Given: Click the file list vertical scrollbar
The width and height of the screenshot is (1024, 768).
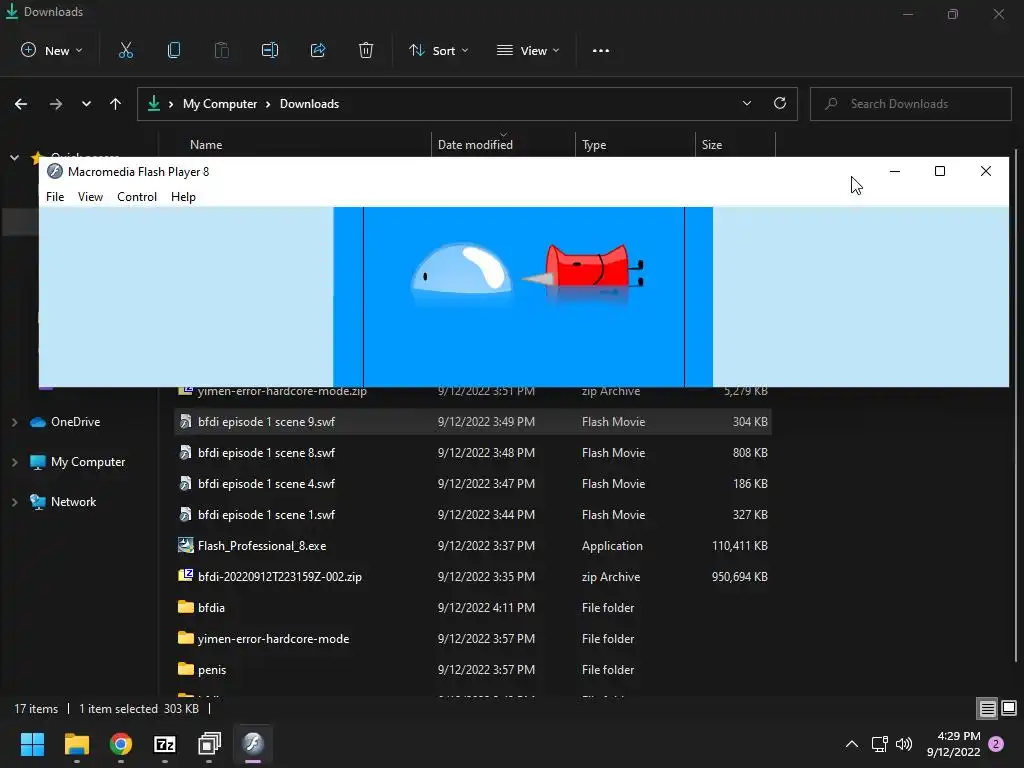Looking at the screenshot, I should pyautogui.click(x=1016, y=405).
